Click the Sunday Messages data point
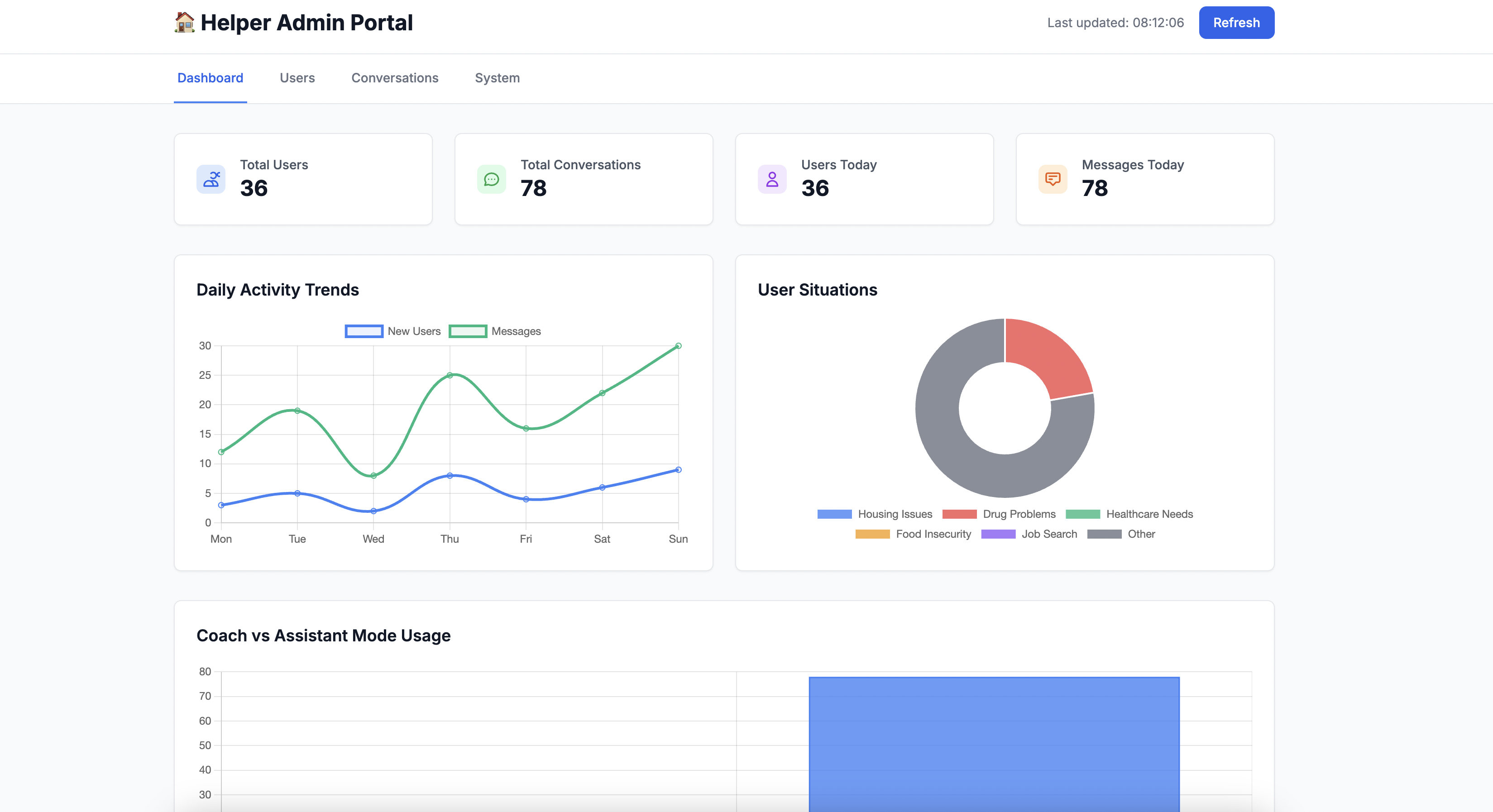 pos(678,346)
